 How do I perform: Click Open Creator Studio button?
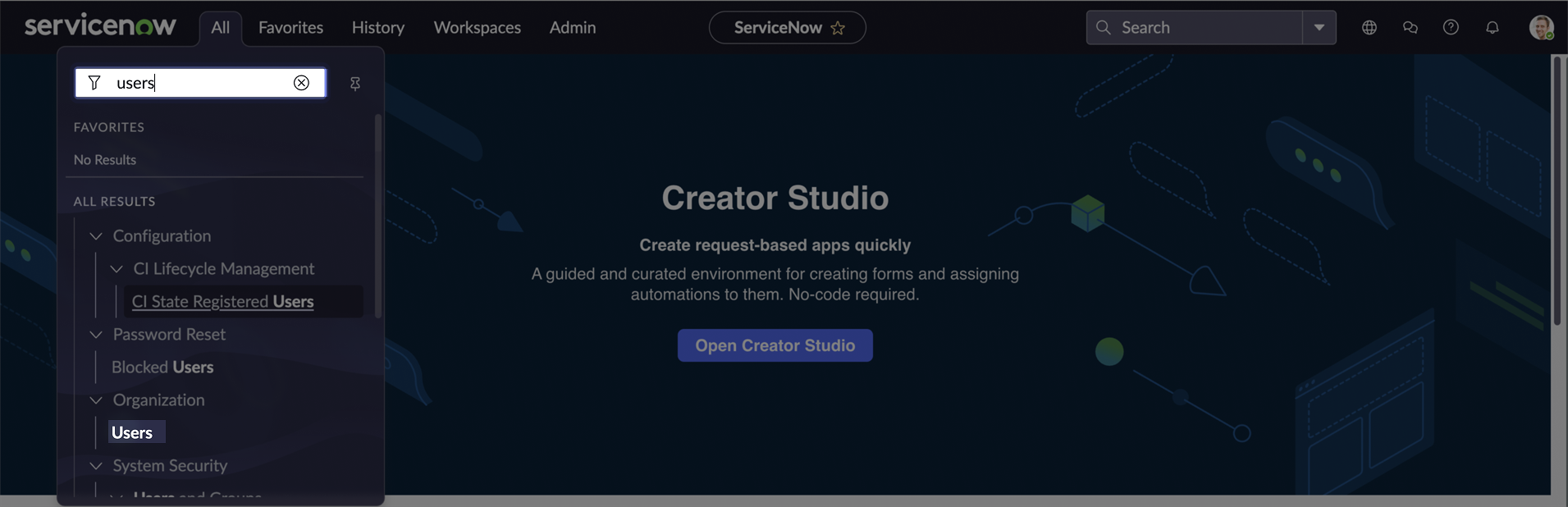pos(775,345)
